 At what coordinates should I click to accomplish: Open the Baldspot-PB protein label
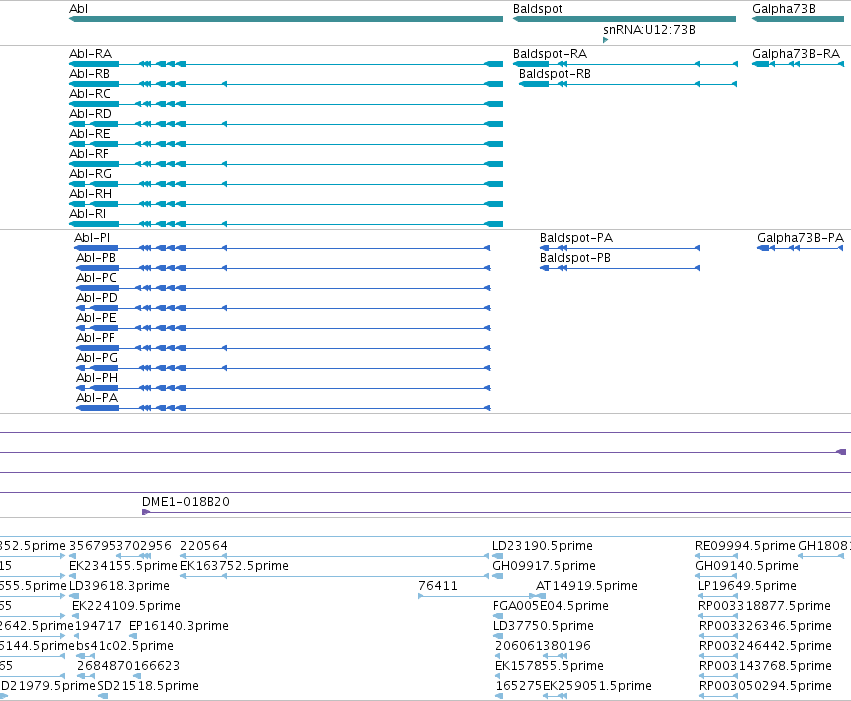tap(575, 258)
